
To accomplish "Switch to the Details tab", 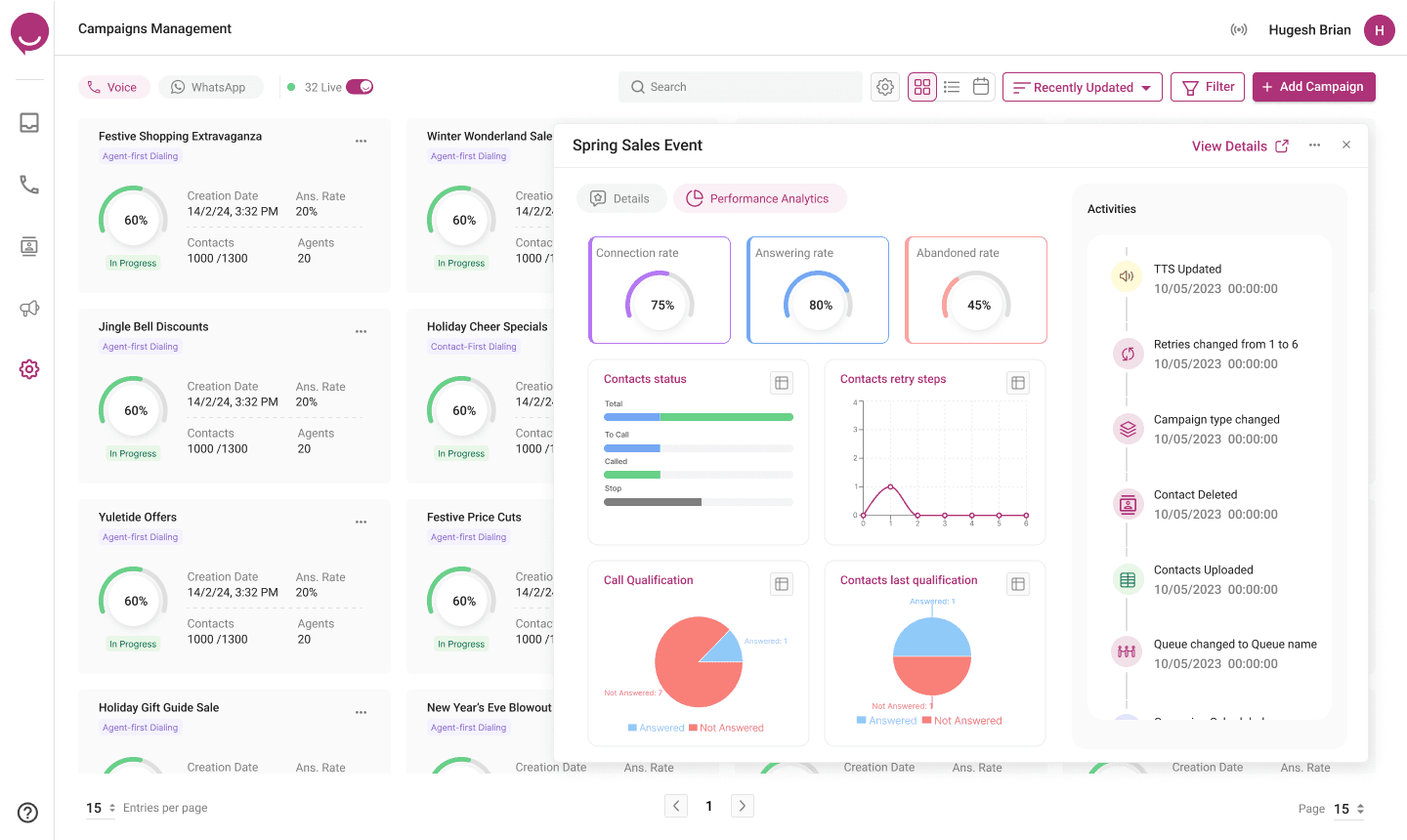I will tap(621, 198).
